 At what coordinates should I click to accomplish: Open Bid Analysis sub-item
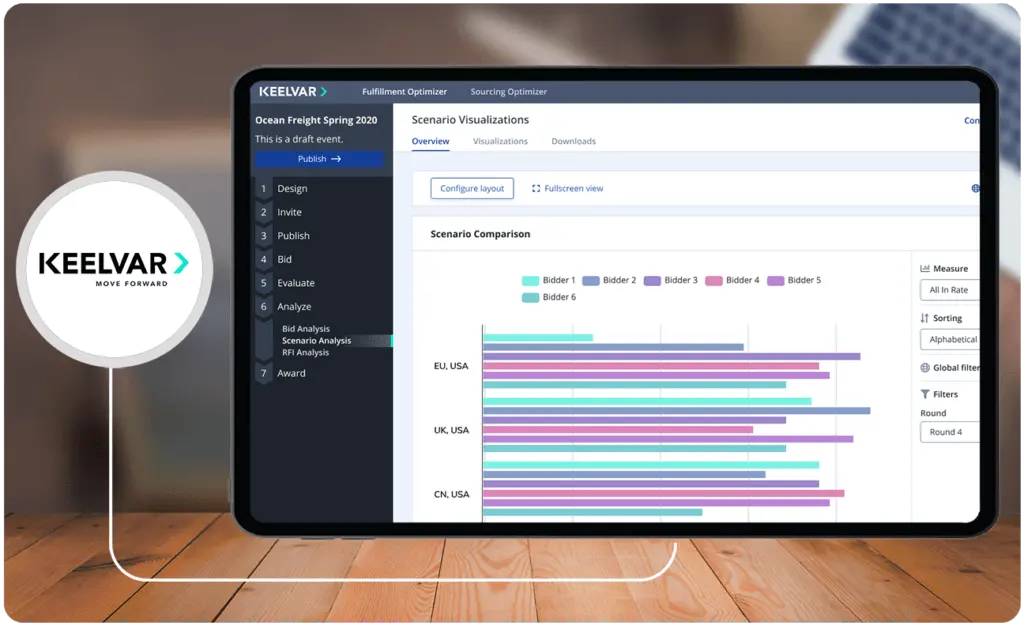tap(306, 328)
